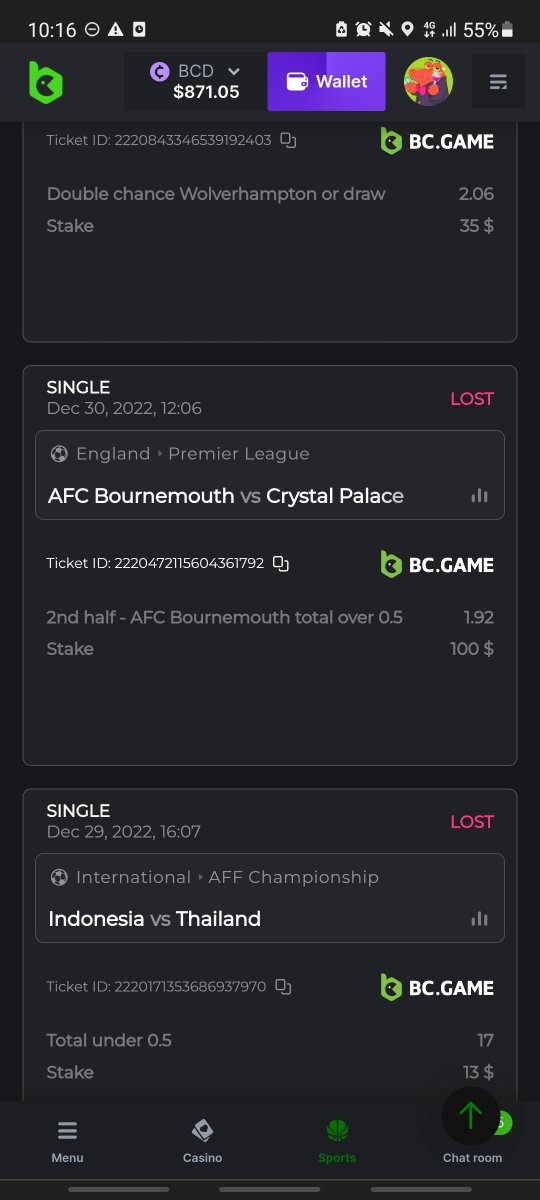The height and width of the screenshot is (1200, 540).
Task: Tap the green scroll-to-top arrow
Action: pos(470,1115)
